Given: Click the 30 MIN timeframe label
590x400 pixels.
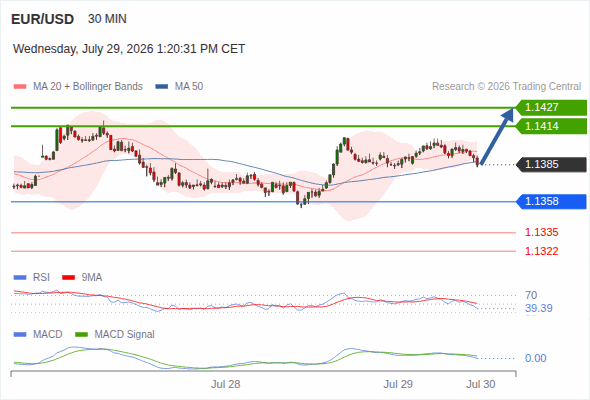Looking at the screenshot, I should click(107, 19).
